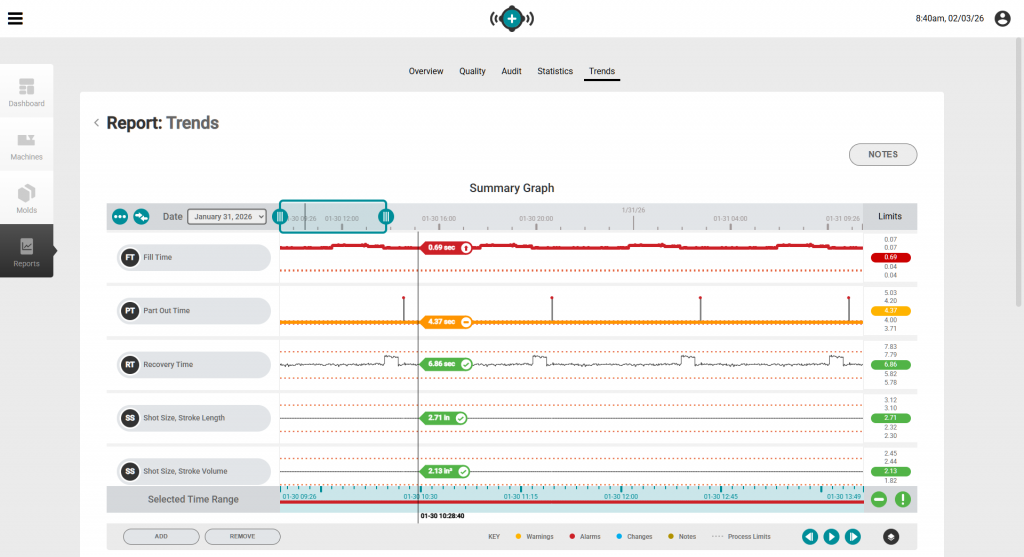
Task: Click the 0.69 sec Fill Time value marker
Action: 446,248
